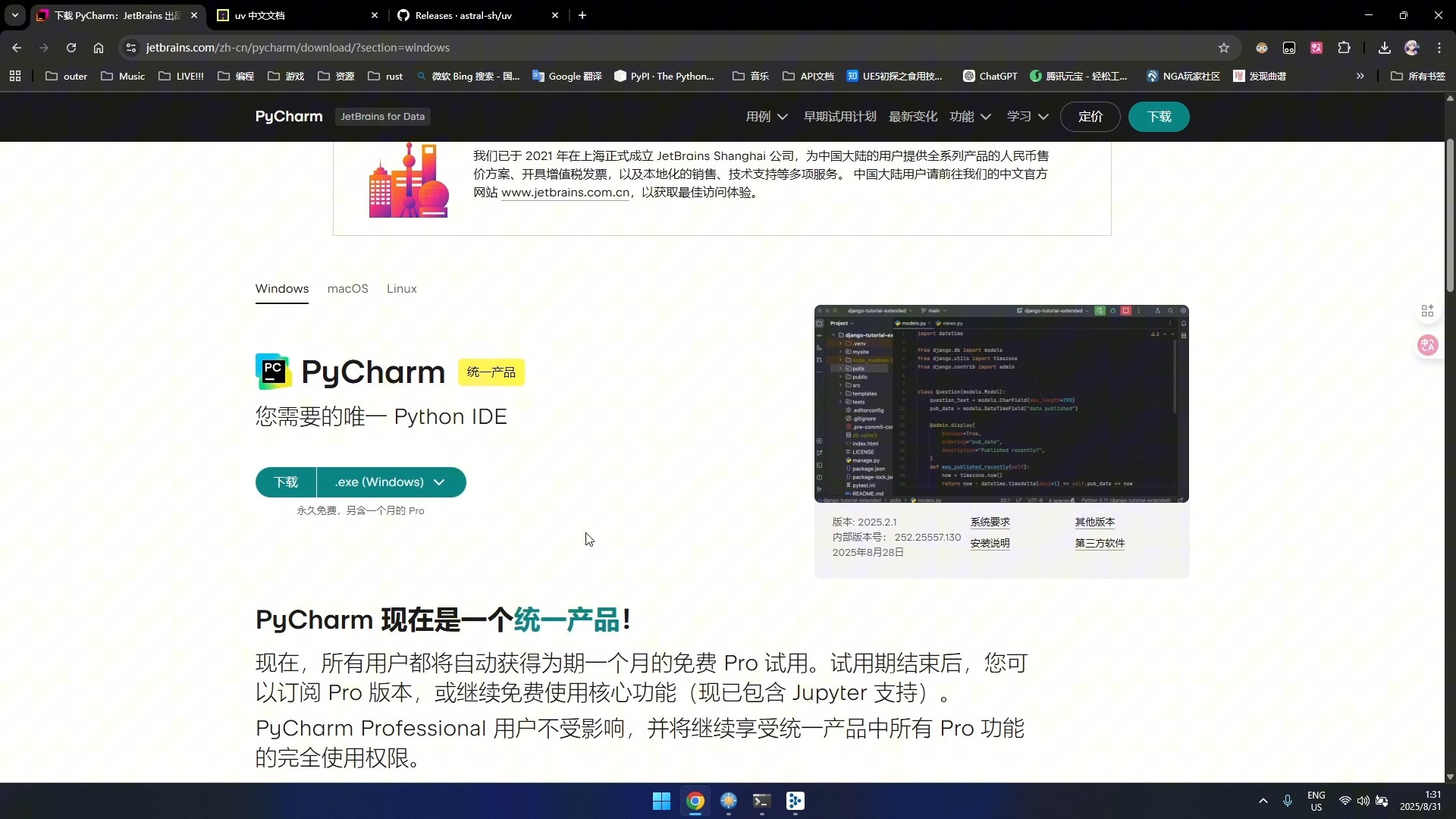Open the taskbar clock and date

[1420, 801]
